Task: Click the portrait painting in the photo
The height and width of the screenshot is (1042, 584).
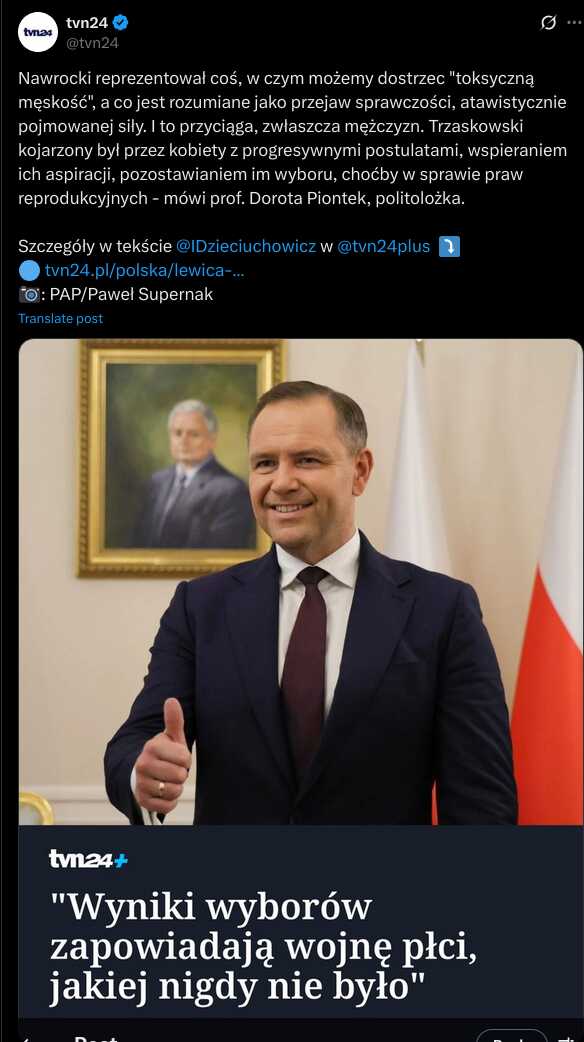Action: tap(182, 459)
